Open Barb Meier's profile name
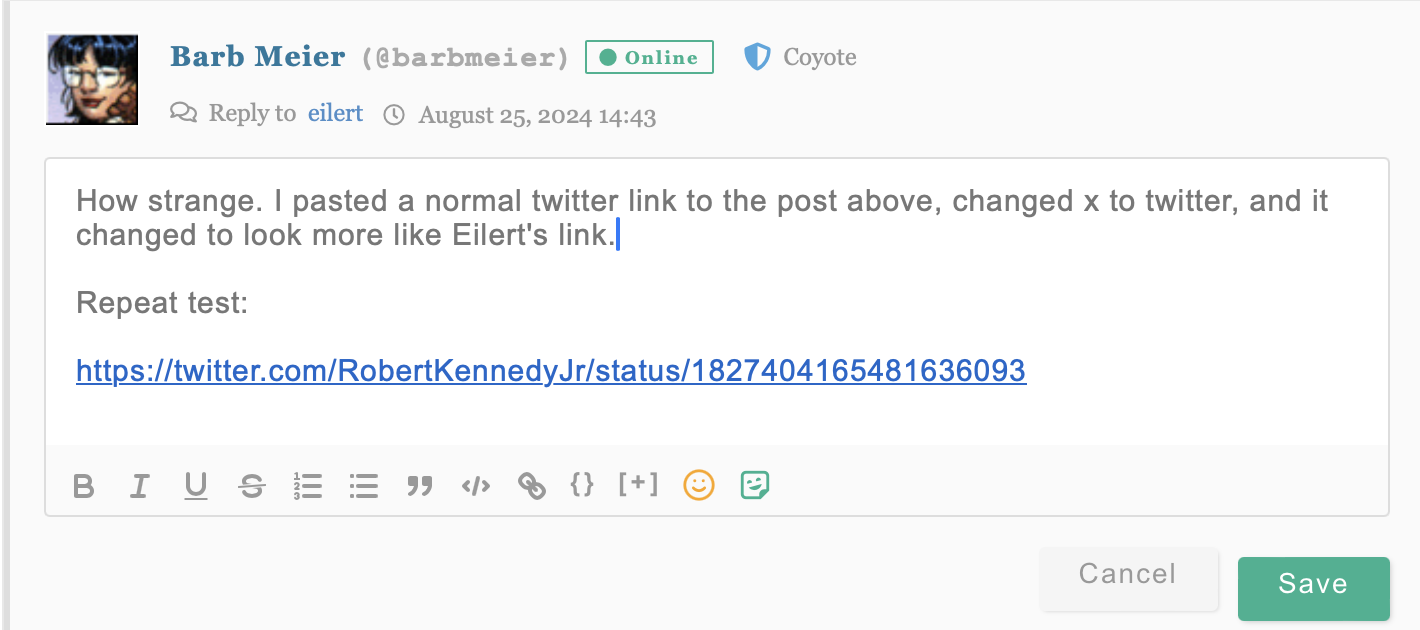Screen dimensions: 1420x630 pos(258,57)
